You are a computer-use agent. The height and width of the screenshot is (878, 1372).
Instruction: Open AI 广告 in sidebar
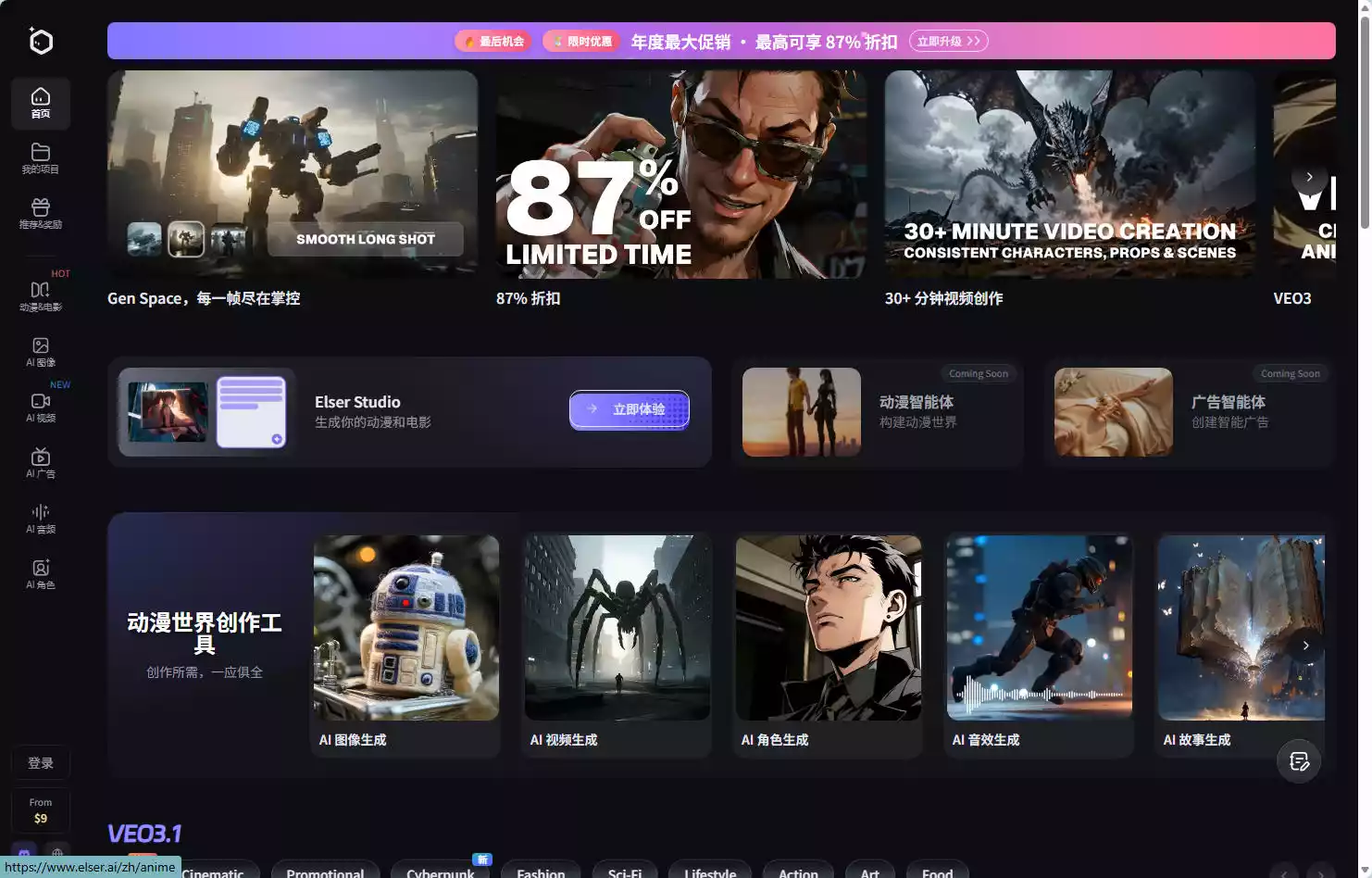pos(41,463)
